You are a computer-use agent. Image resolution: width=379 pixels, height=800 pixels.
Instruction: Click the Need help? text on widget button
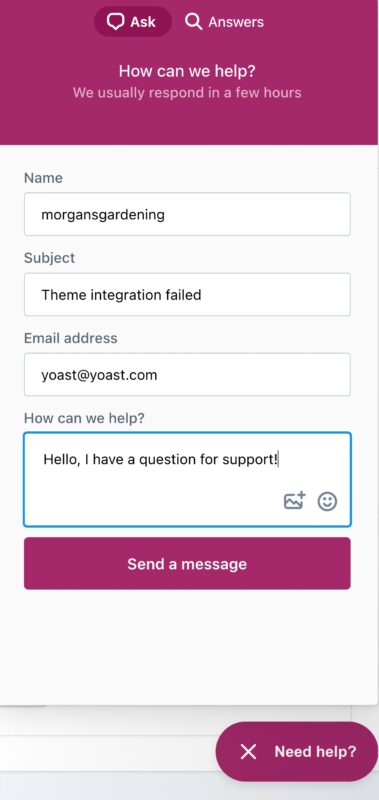click(315, 751)
